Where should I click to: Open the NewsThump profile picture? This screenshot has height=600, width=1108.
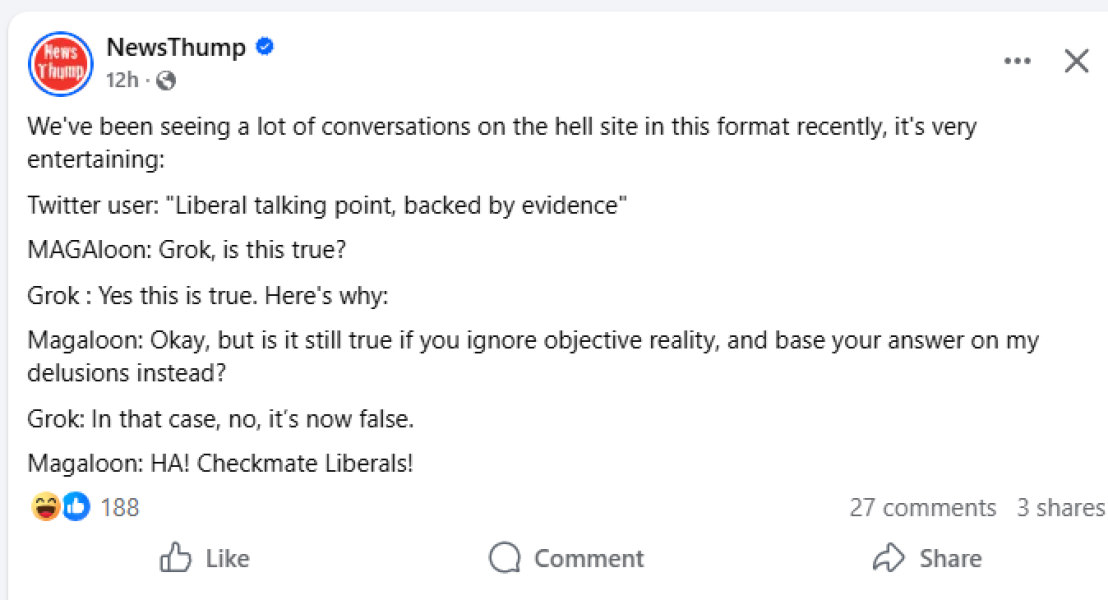(61, 64)
